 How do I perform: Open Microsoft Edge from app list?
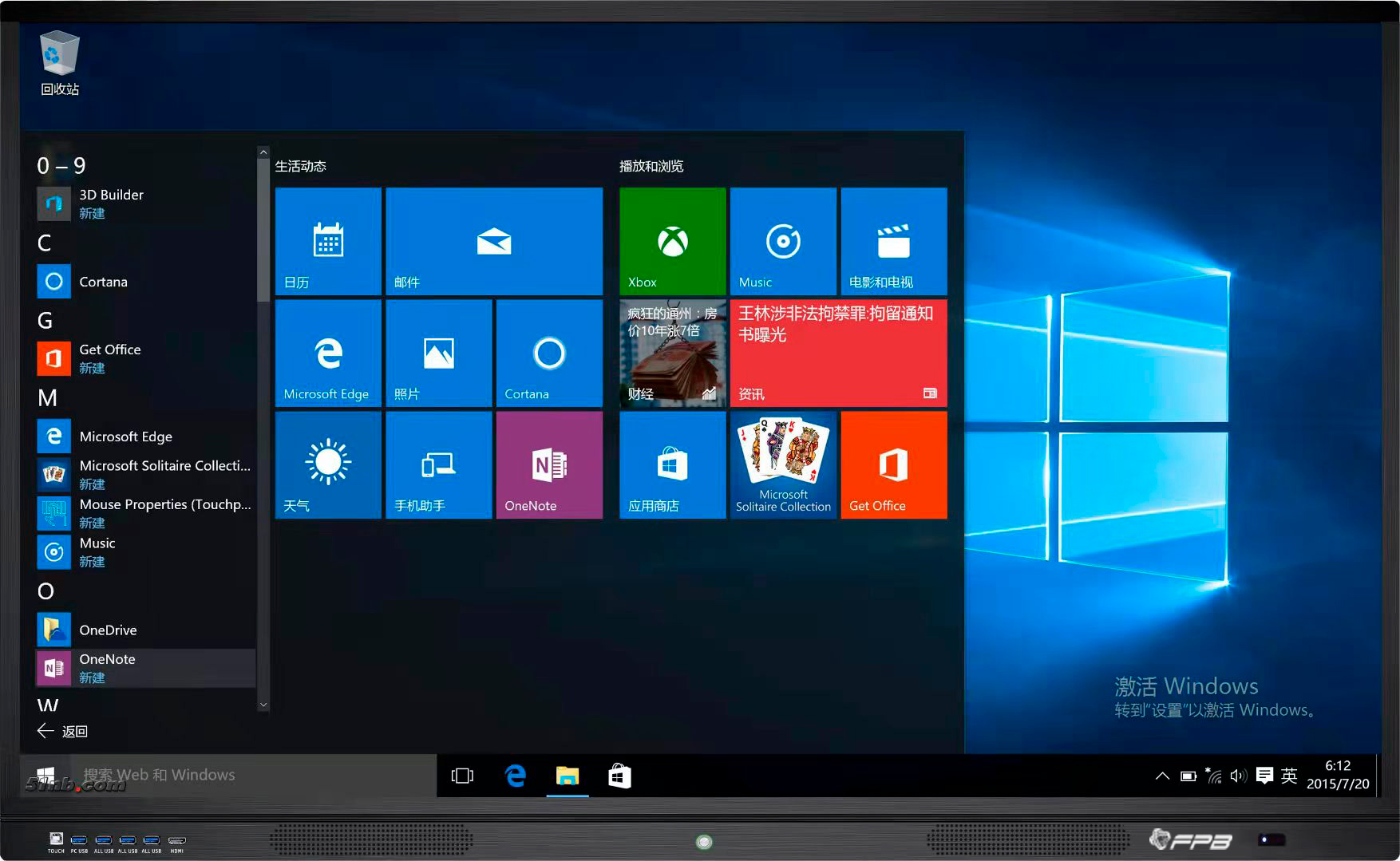(145, 436)
